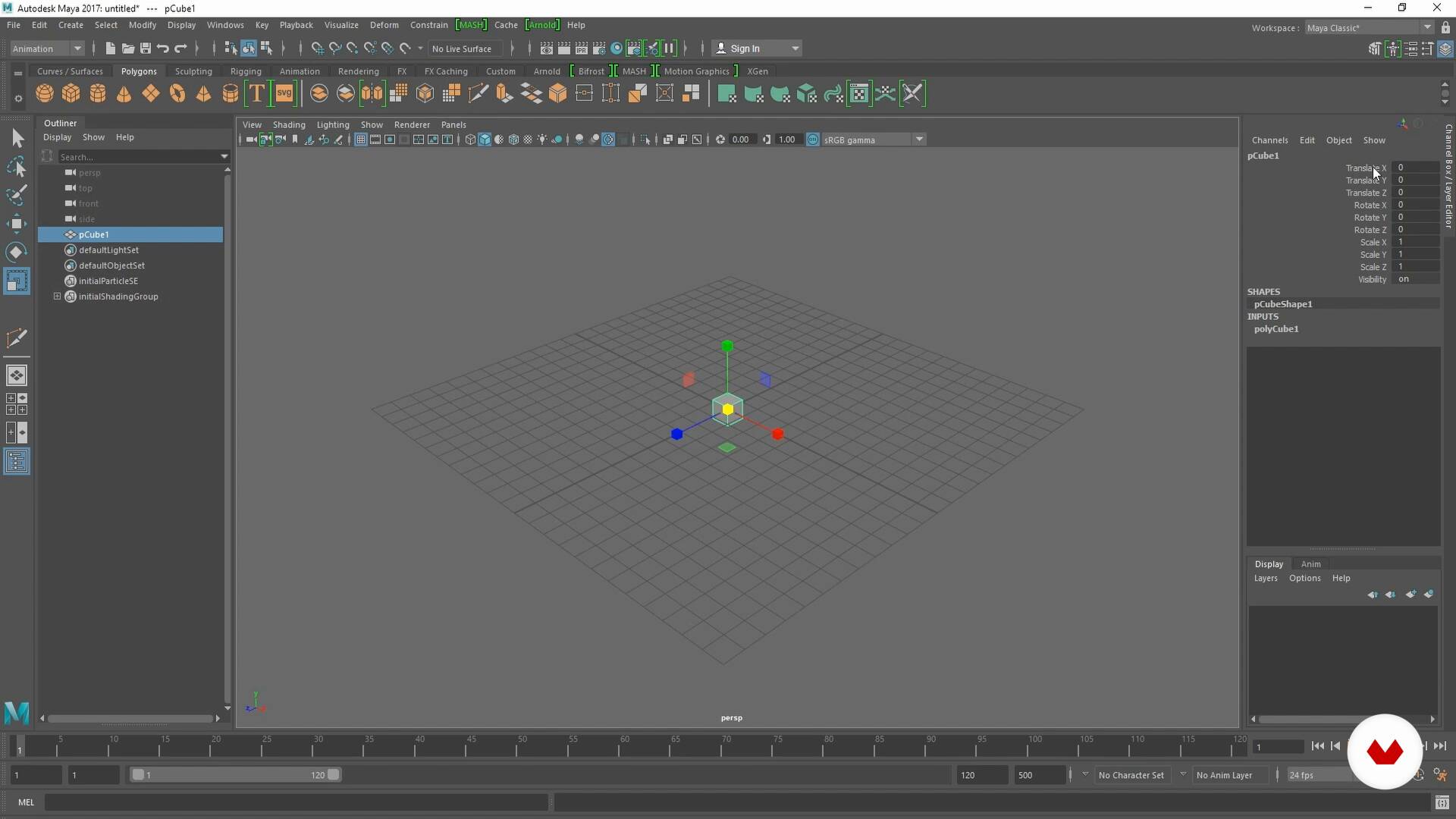Image resolution: width=1456 pixels, height=819 pixels.
Task: Open the viewport Shading menu
Action: coord(289,124)
